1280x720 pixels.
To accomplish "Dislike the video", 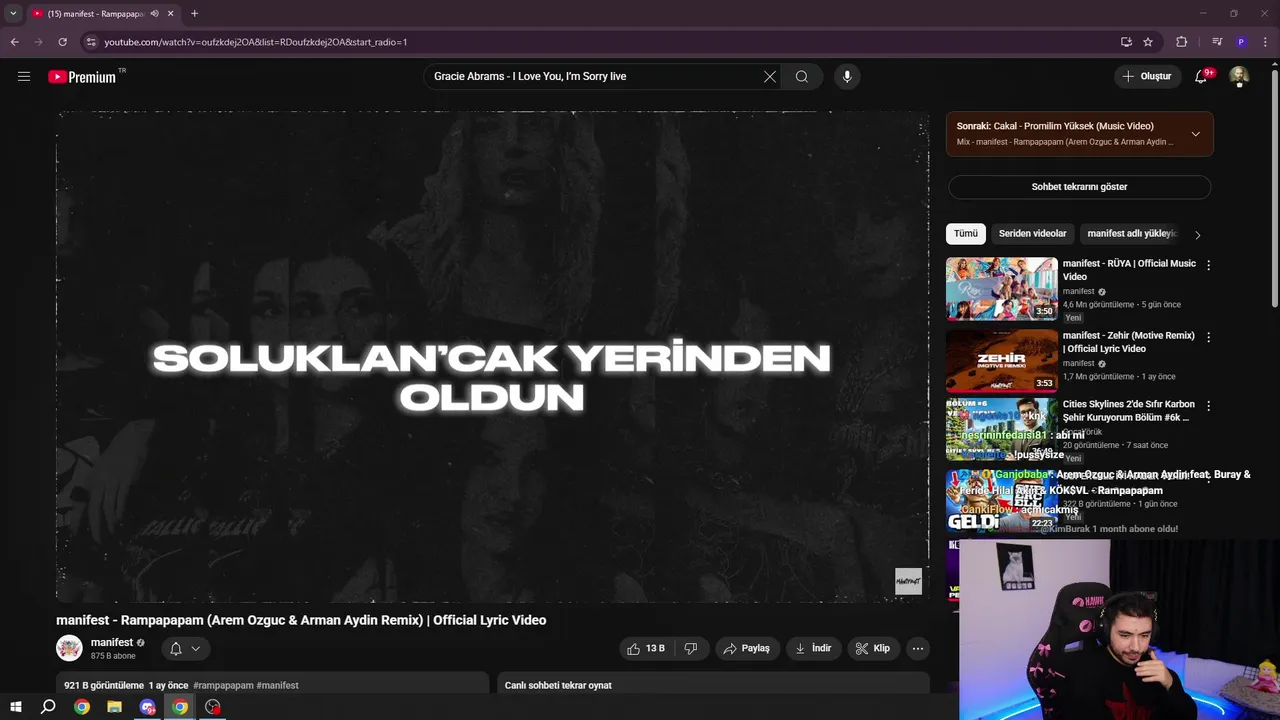I will click(691, 649).
